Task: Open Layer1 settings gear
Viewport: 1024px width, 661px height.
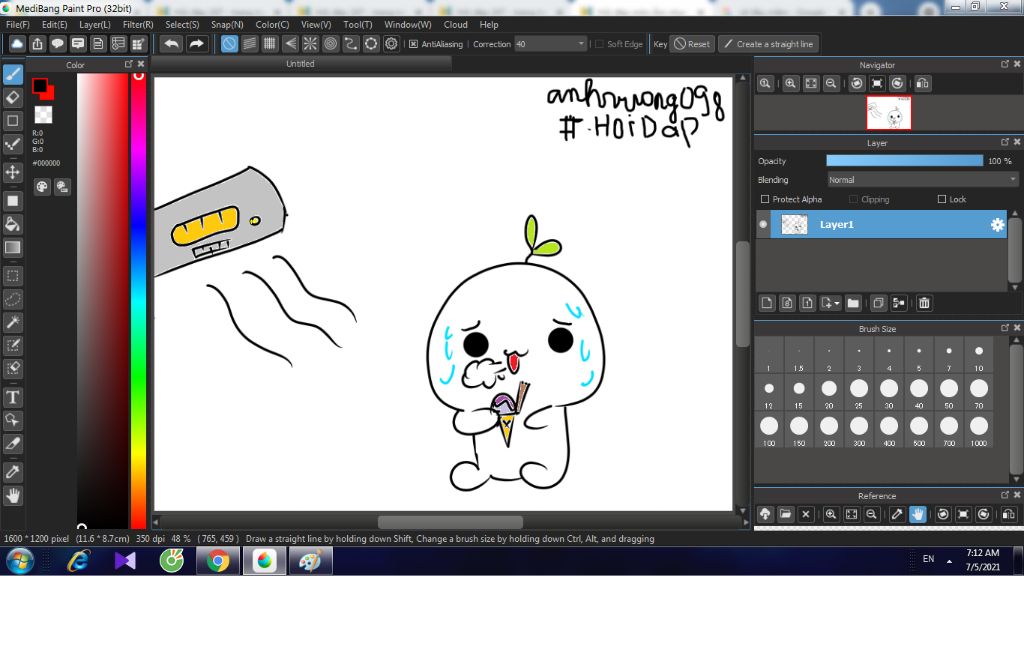Action: coord(997,225)
